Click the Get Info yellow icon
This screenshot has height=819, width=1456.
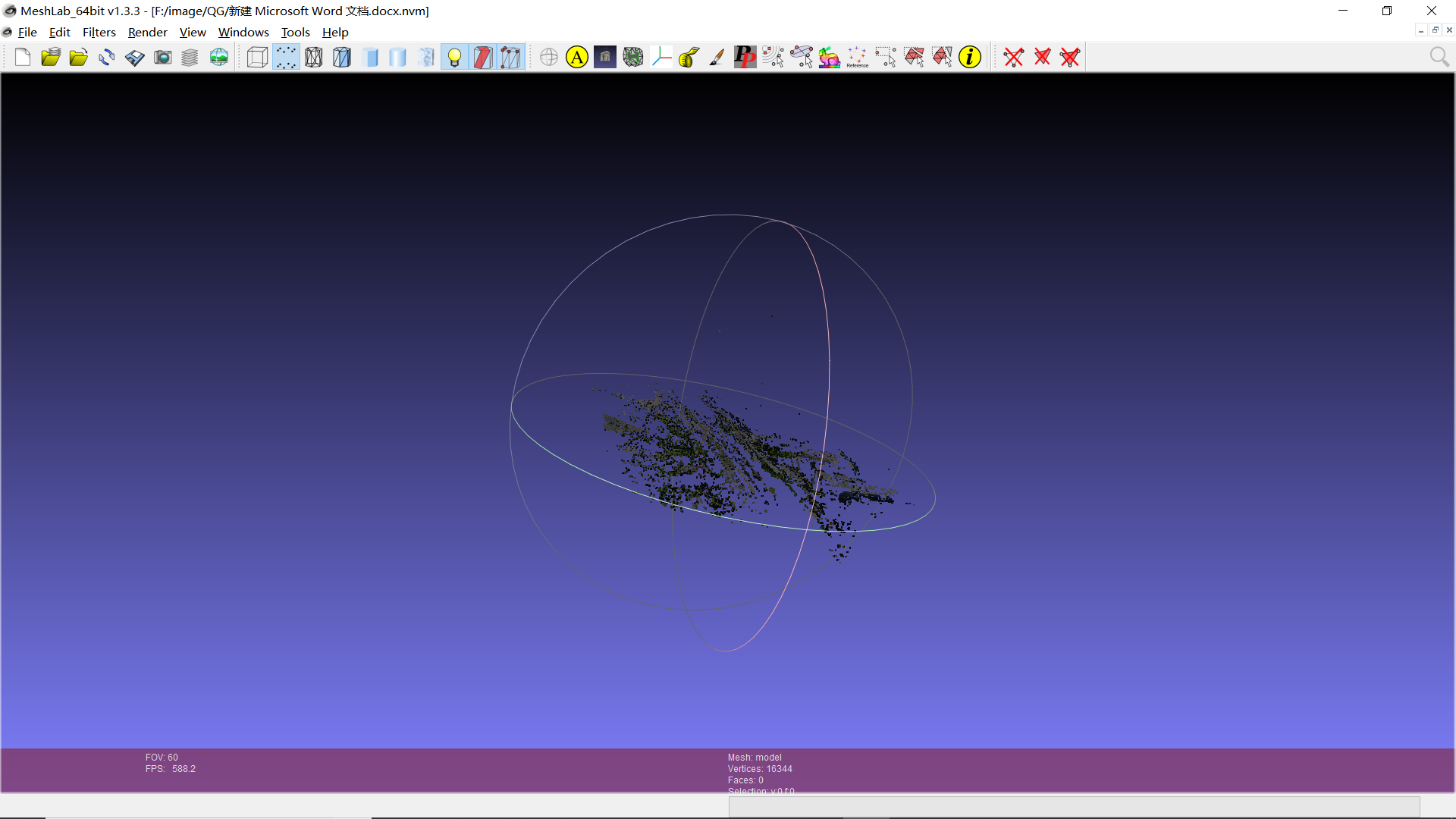tap(969, 57)
